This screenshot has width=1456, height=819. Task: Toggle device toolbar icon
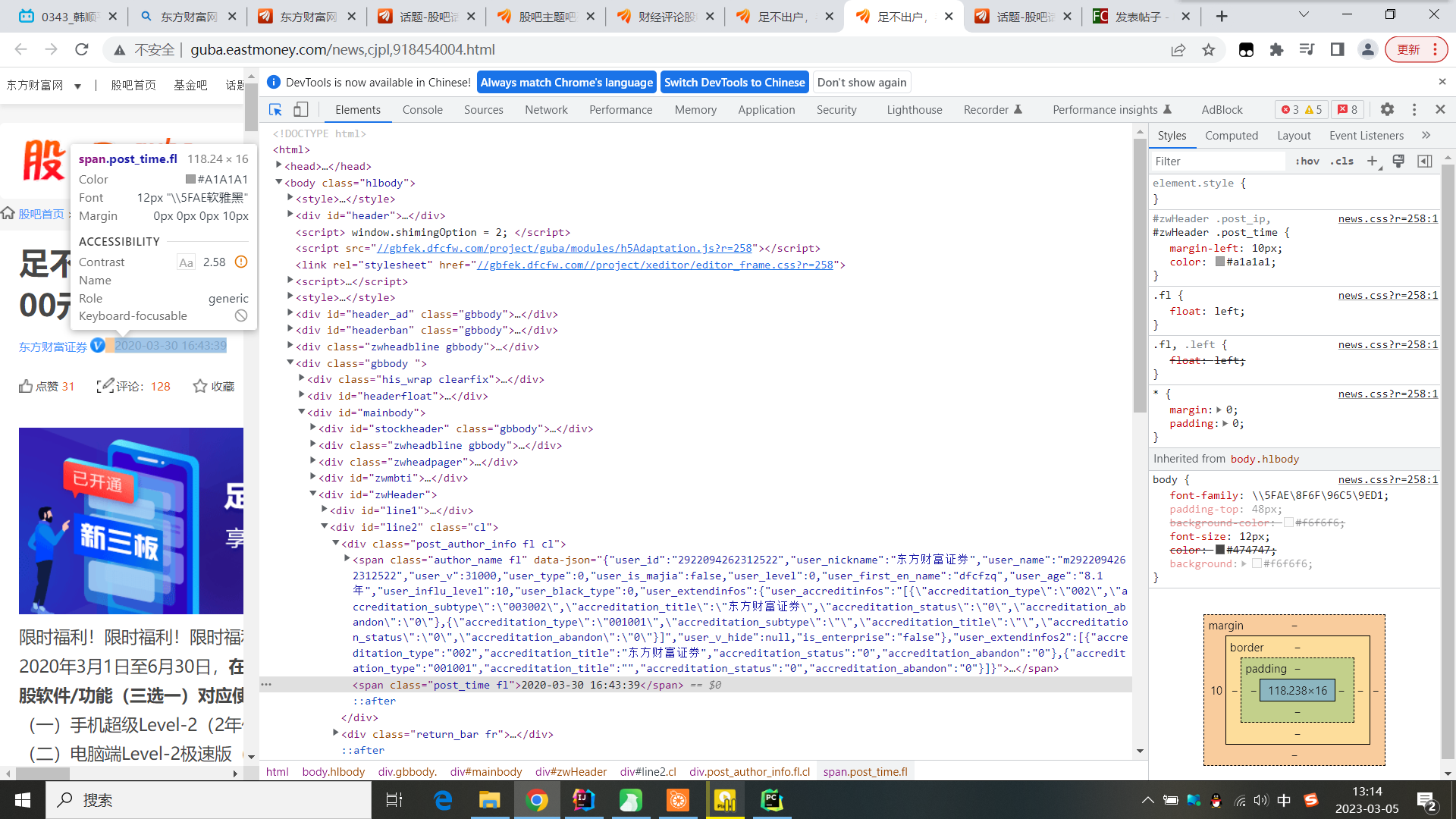coord(301,110)
